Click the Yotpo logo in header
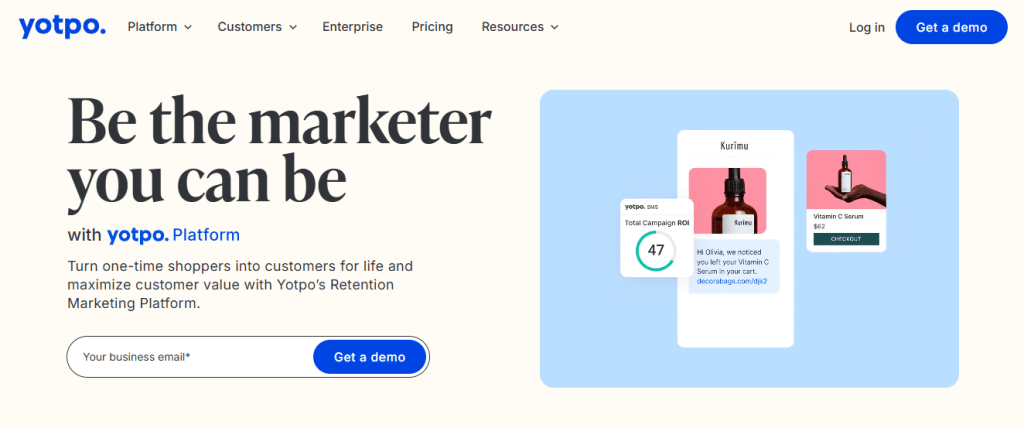Viewport: 1024px width, 428px height. coord(61,27)
